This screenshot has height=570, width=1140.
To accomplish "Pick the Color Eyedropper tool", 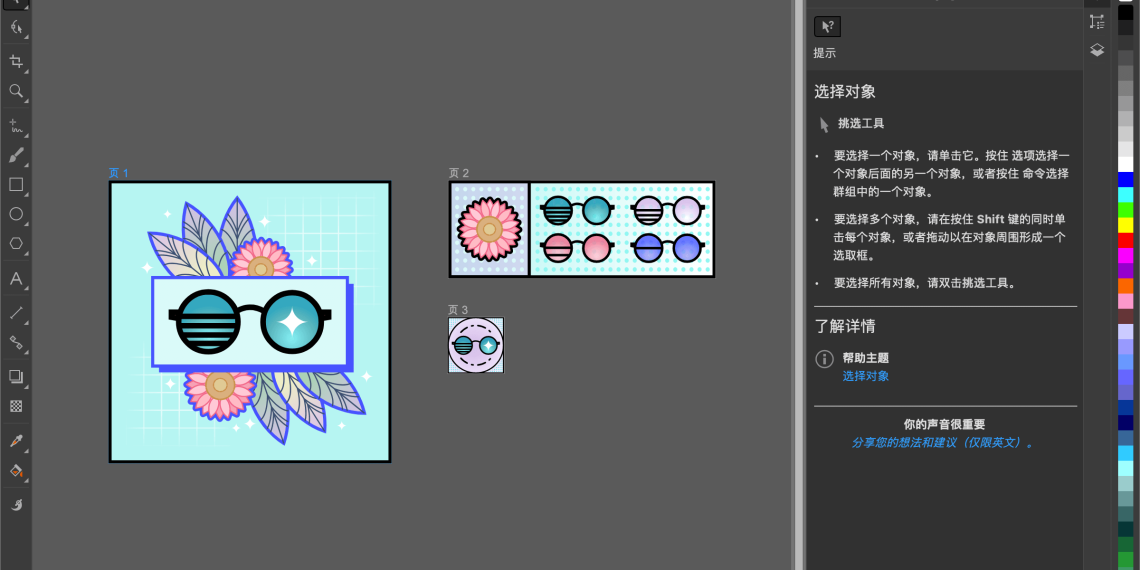I will coord(16,441).
